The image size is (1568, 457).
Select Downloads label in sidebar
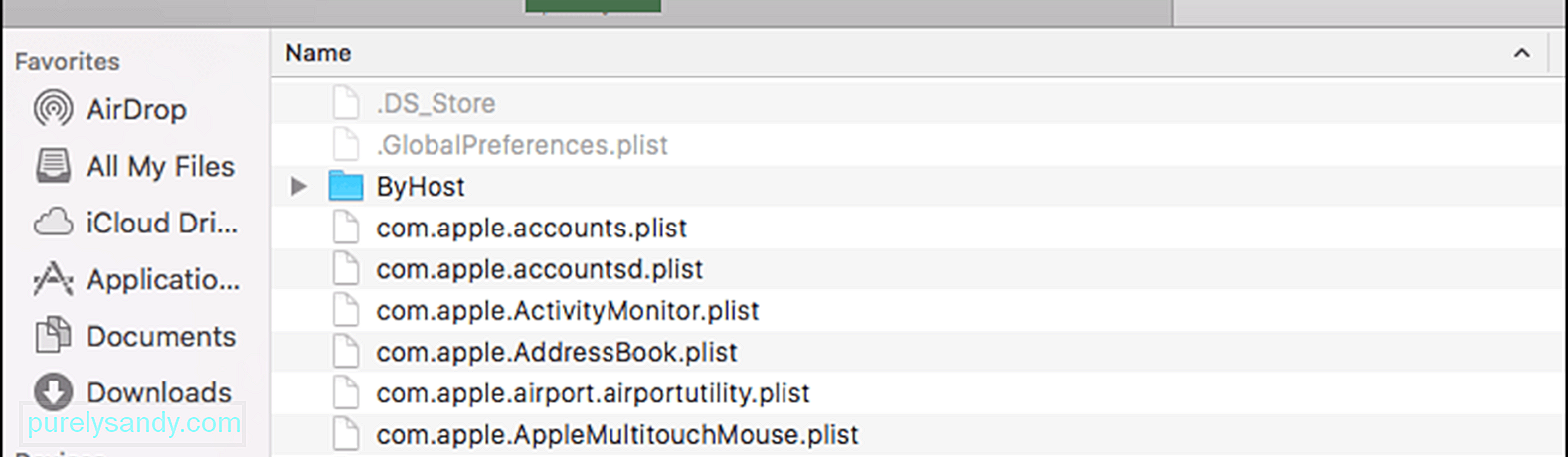click(x=159, y=392)
